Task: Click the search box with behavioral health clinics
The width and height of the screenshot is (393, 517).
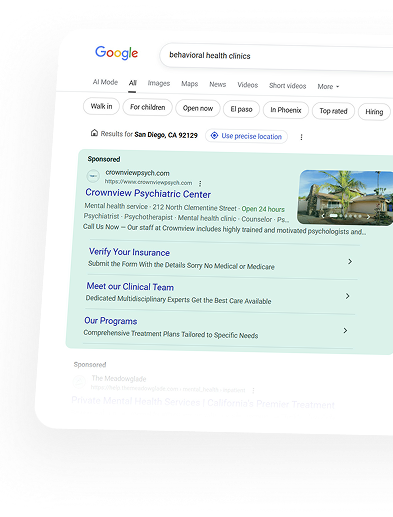Action: pyautogui.click(x=277, y=57)
